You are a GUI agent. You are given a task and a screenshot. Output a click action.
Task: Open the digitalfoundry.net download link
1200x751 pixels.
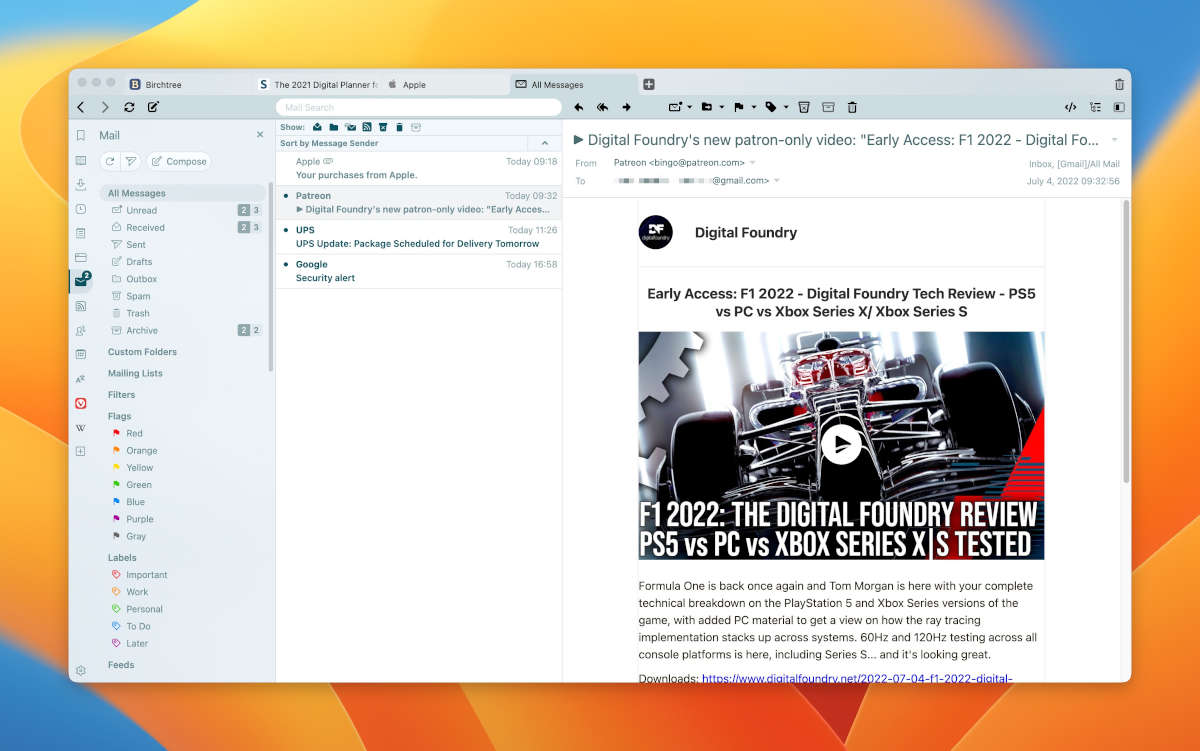click(857, 678)
